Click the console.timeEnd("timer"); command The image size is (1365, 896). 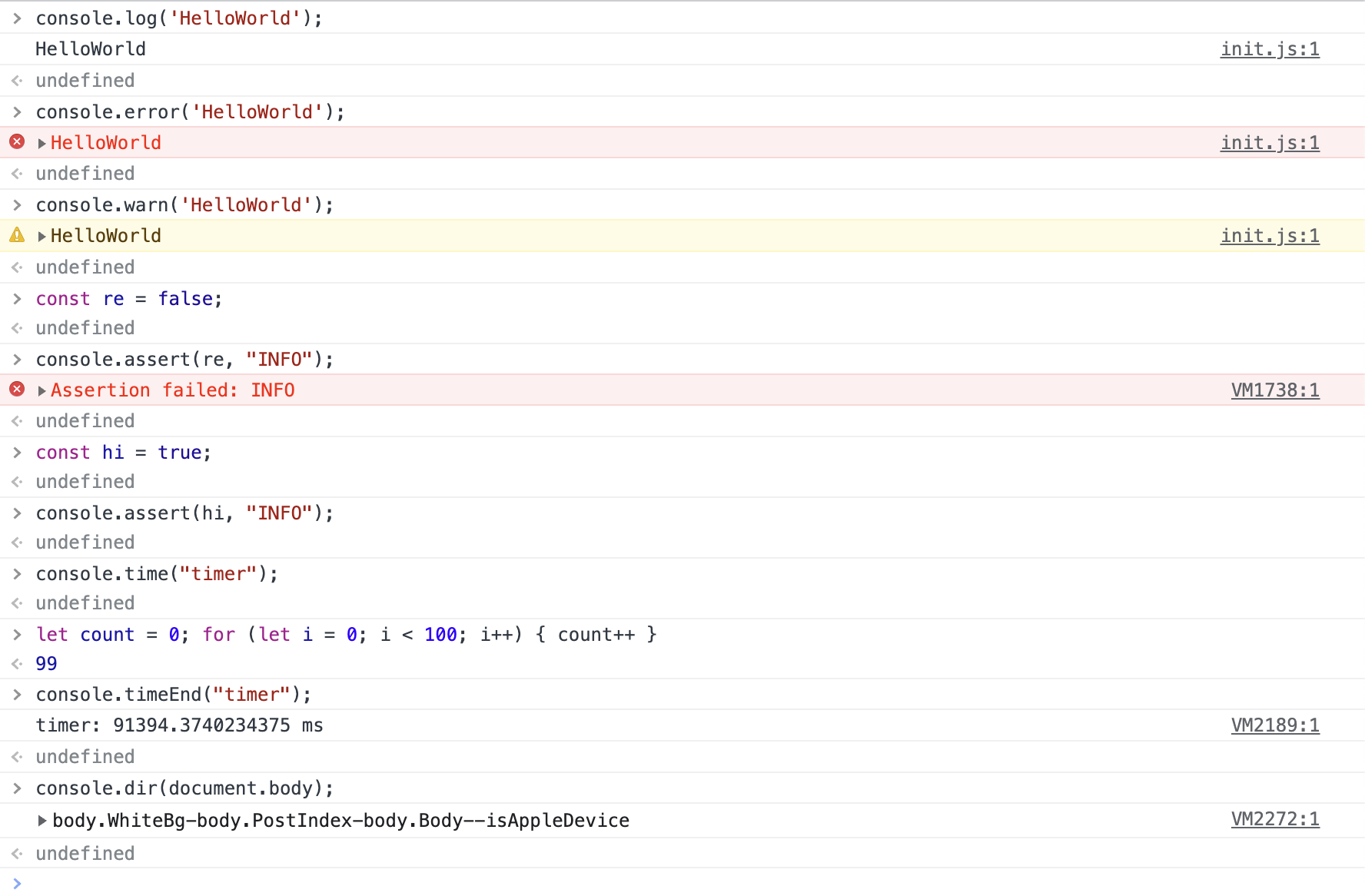pos(174,695)
